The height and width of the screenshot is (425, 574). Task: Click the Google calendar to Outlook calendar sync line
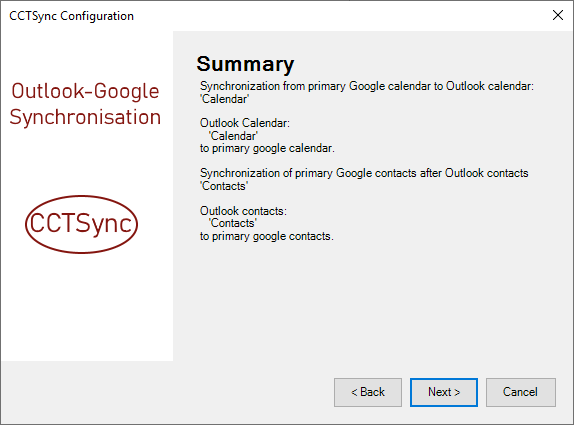[x=367, y=86]
